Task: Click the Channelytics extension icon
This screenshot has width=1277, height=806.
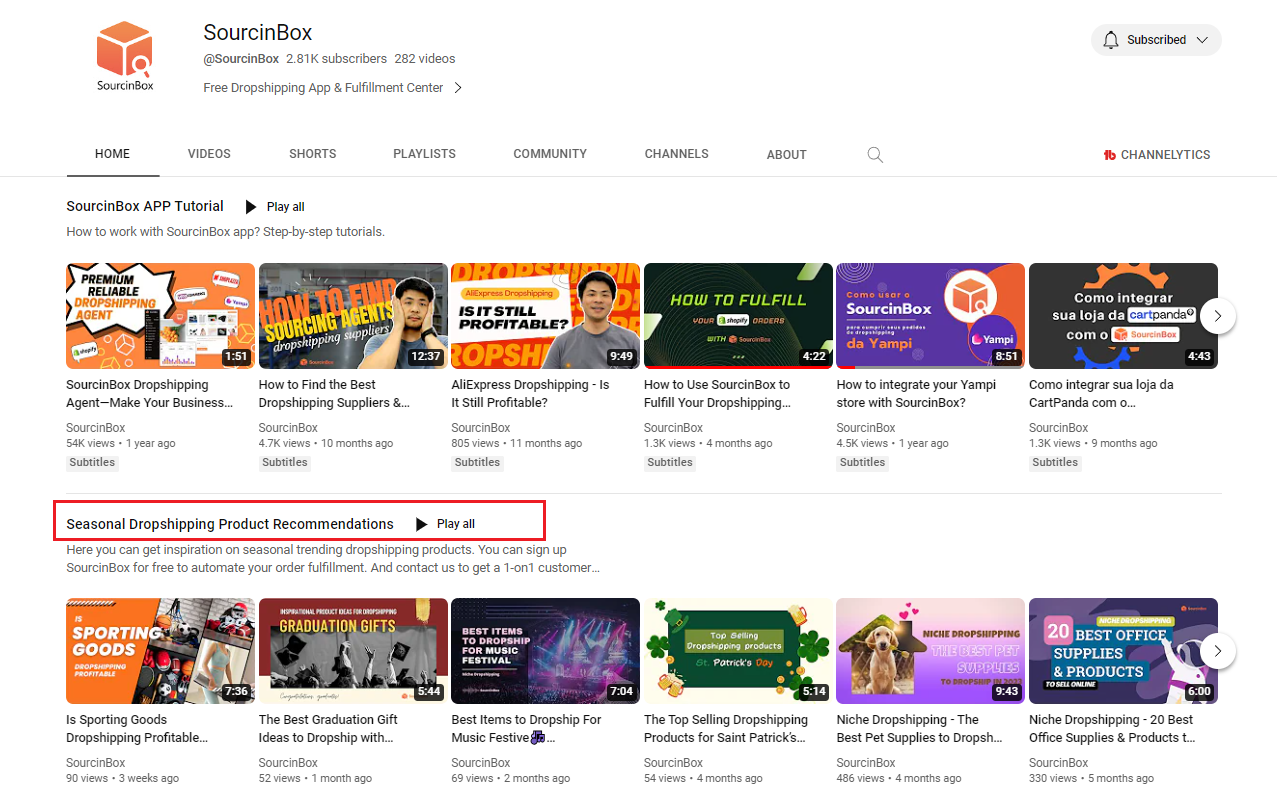Action: click(x=1109, y=155)
